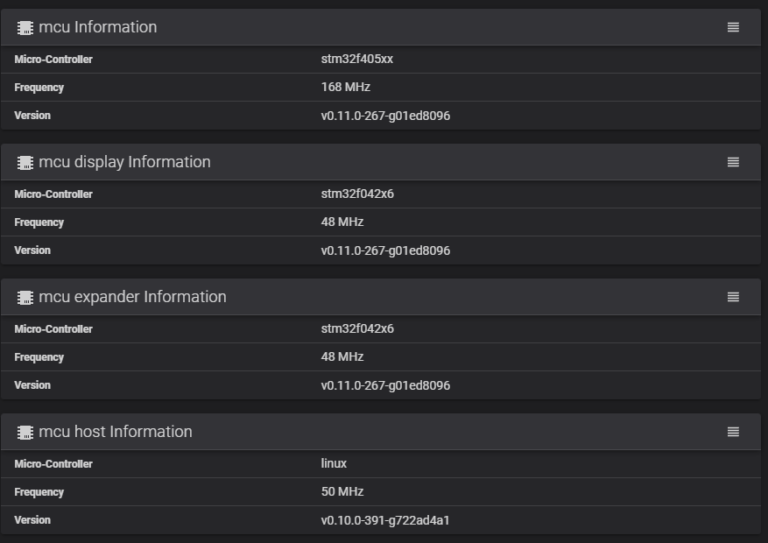Collapse the mcu expander Information header
Viewport: 768px width, 543px height.
pyautogui.click(x=133, y=297)
